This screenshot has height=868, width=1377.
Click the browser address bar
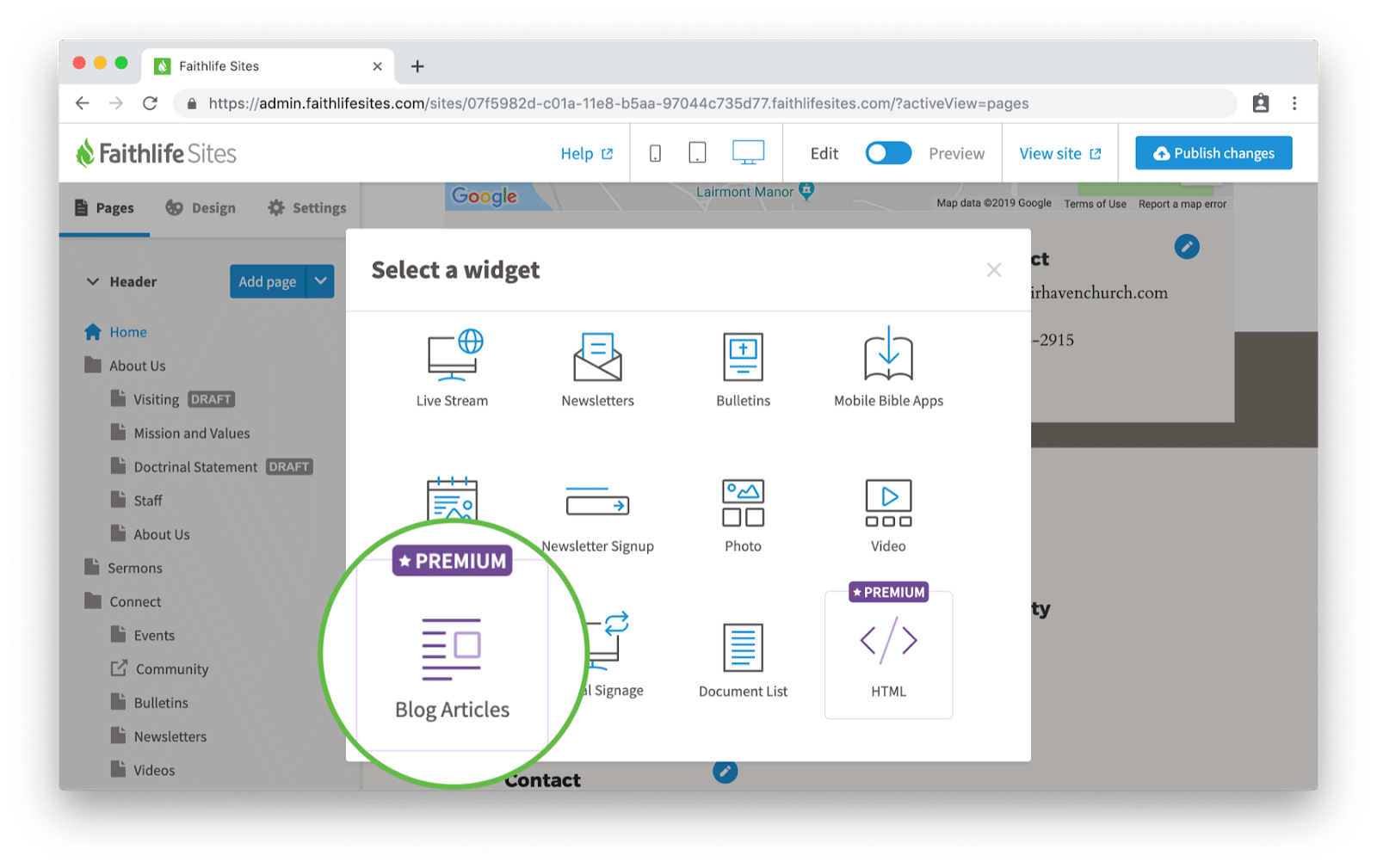(x=705, y=103)
